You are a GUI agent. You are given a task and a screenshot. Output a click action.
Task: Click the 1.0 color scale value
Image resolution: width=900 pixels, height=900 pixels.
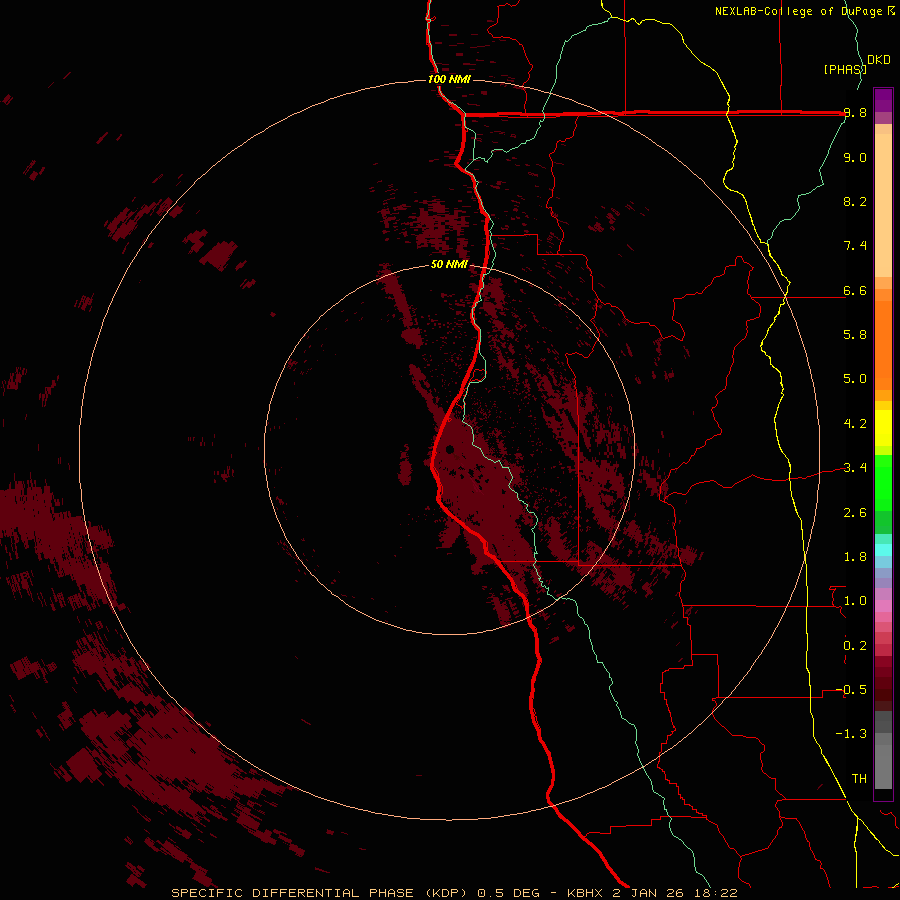tap(855, 601)
